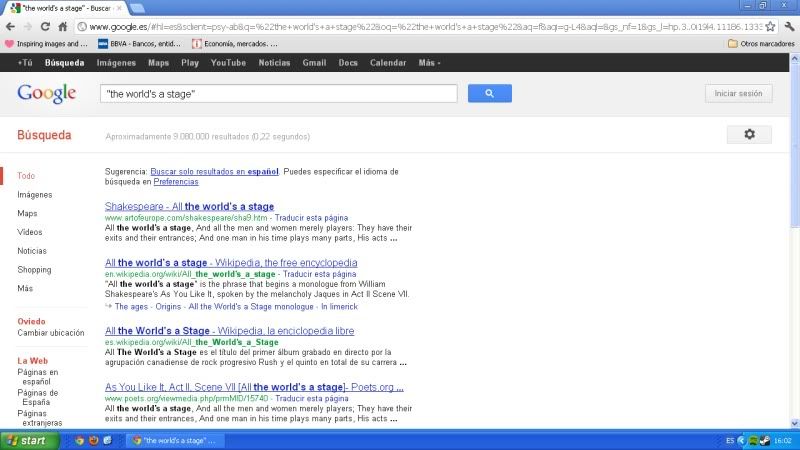The image size is (800, 450).
Task: Click the Google search input field
Action: [x=279, y=93]
